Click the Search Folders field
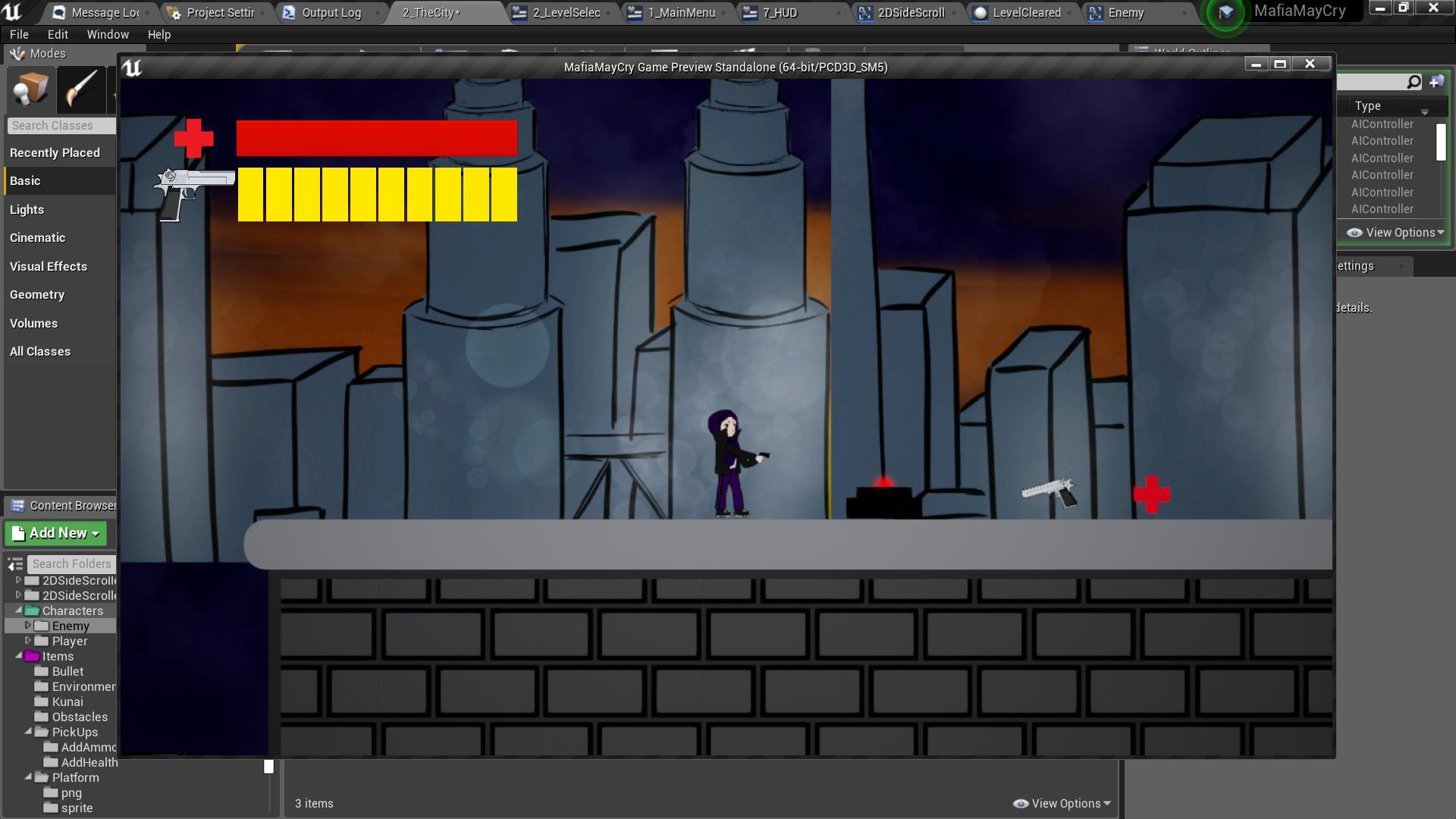 71,564
